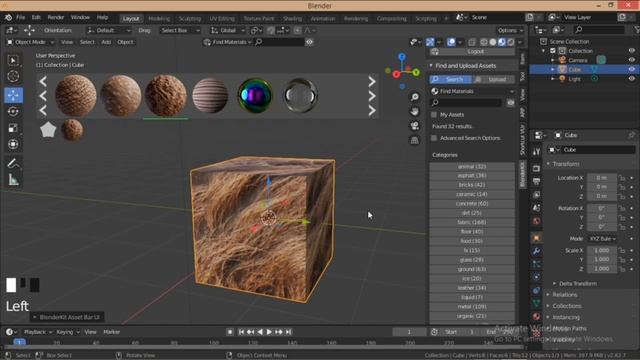Select the leather (34) category
The width and height of the screenshot is (640, 360).
472,288
